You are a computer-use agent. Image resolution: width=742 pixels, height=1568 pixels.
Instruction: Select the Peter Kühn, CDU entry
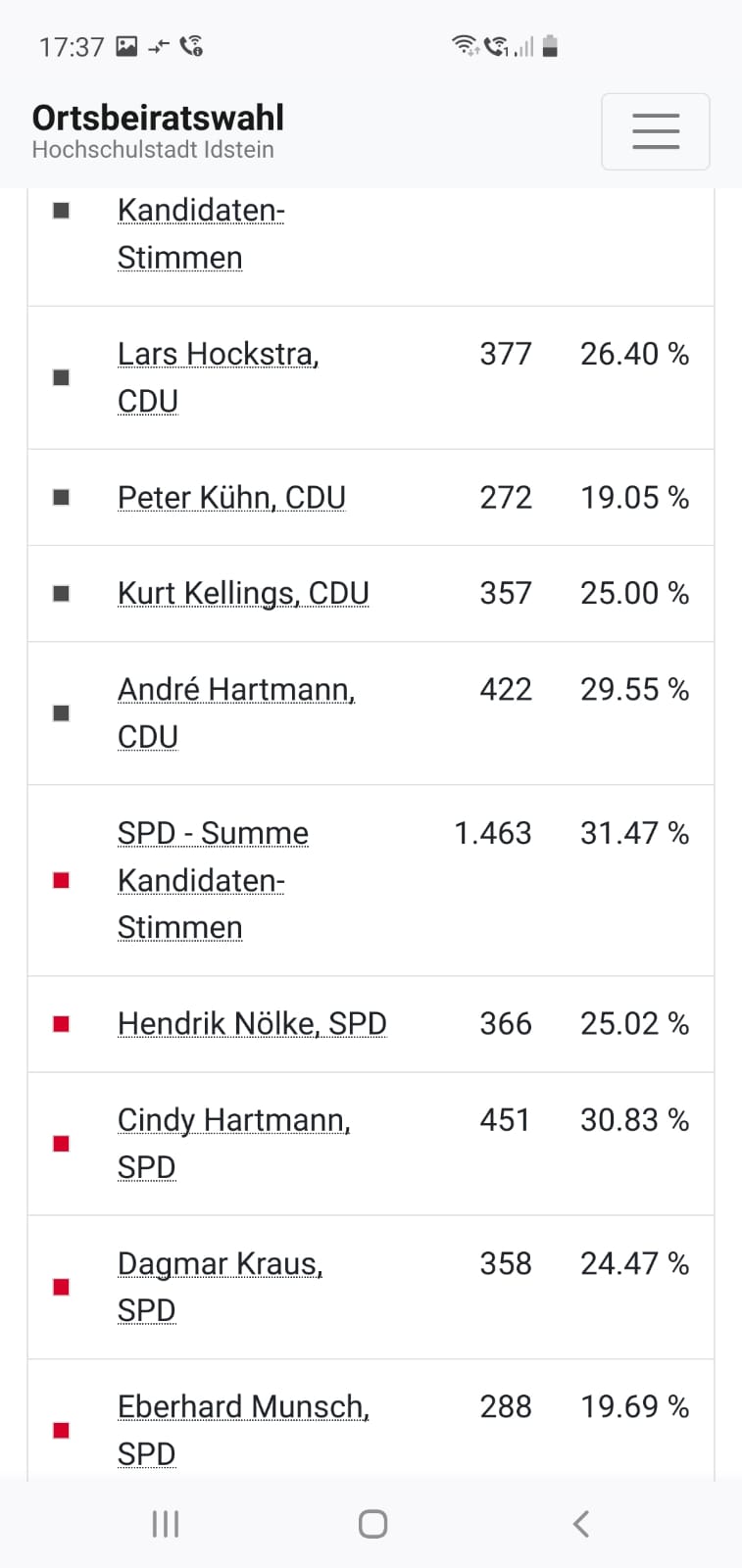(x=231, y=497)
